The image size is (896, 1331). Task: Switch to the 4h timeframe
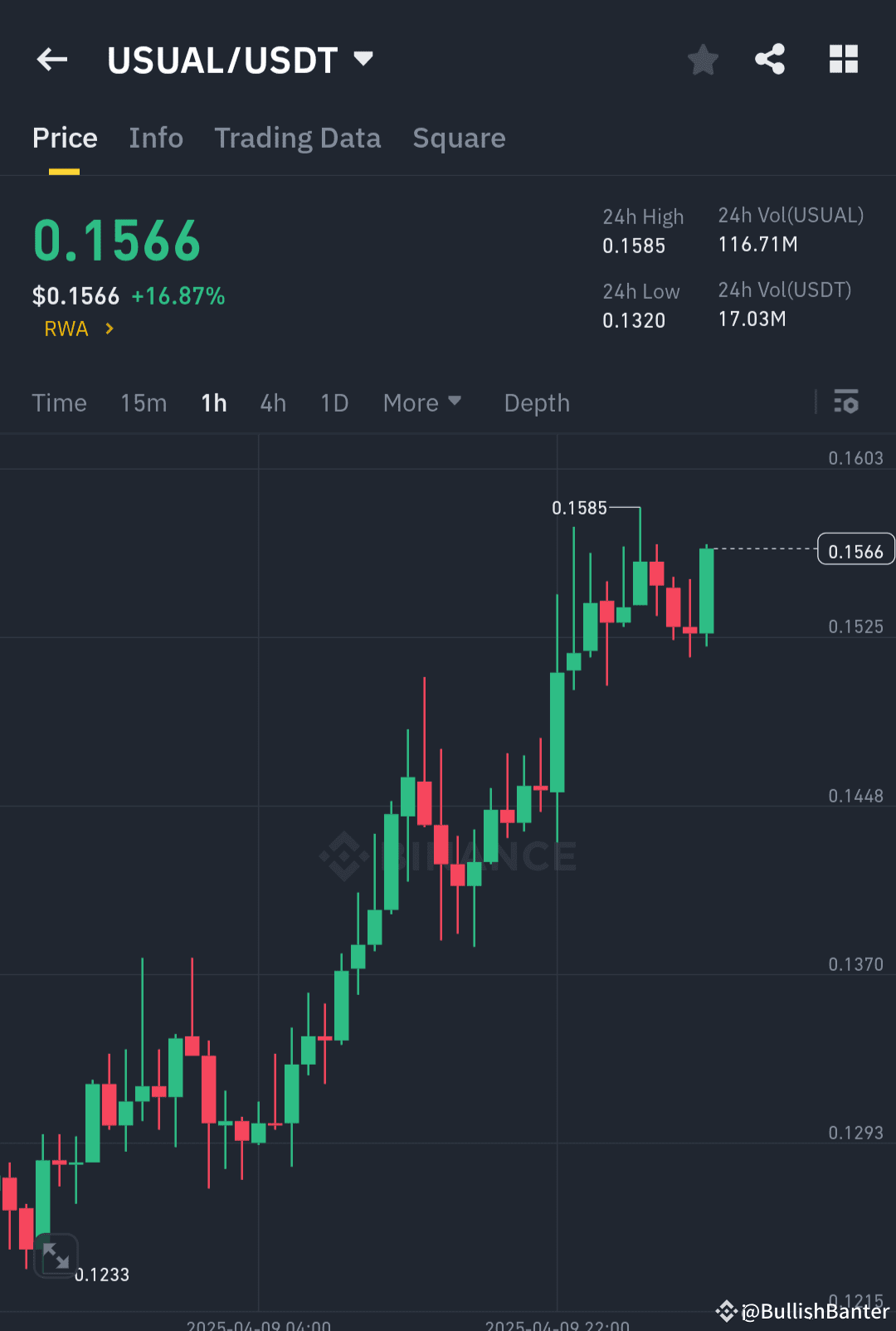pyautogui.click(x=272, y=402)
